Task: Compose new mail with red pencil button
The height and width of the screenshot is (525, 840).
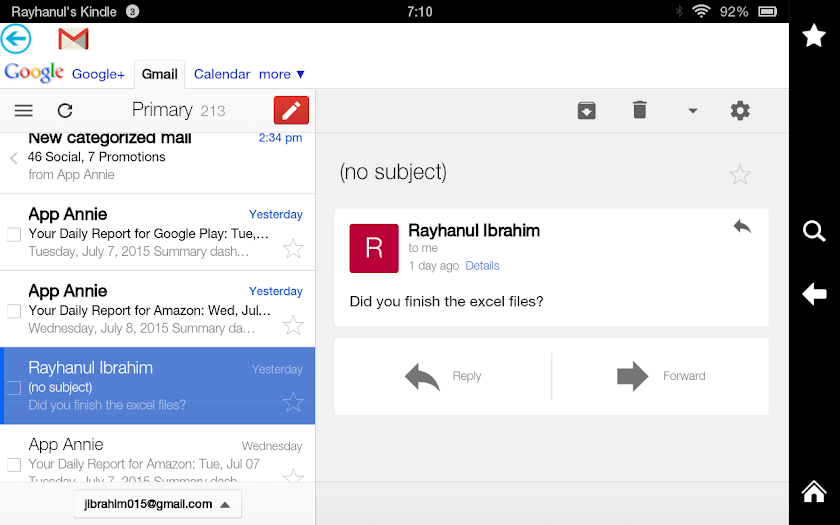Action: (x=291, y=110)
